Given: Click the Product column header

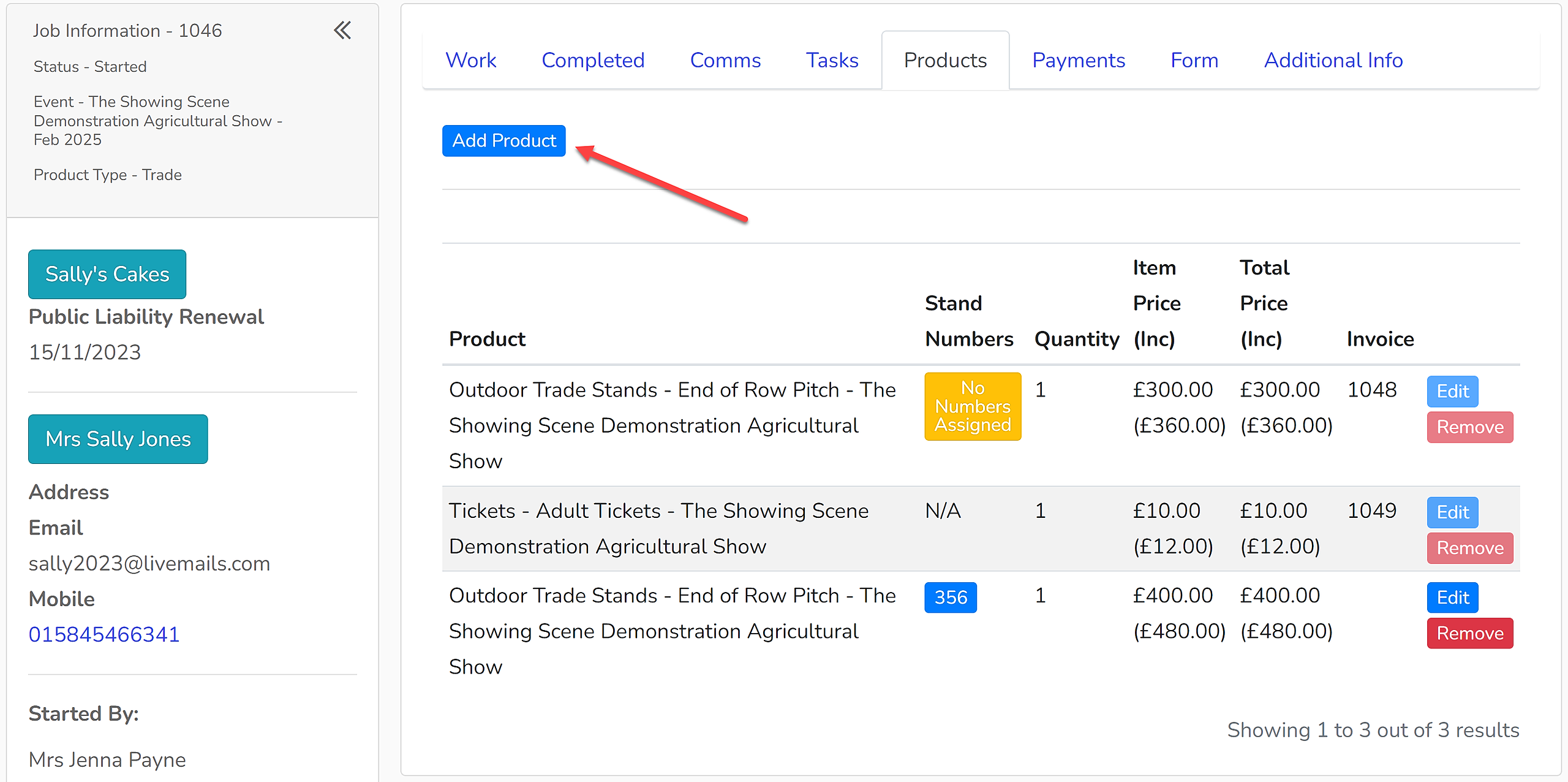Looking at the screenshot, I should 488,340.
